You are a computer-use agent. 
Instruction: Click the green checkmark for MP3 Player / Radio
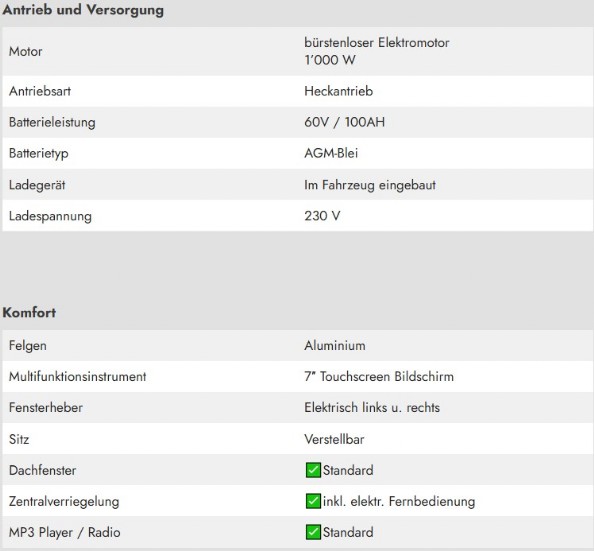tap(313, 532)
